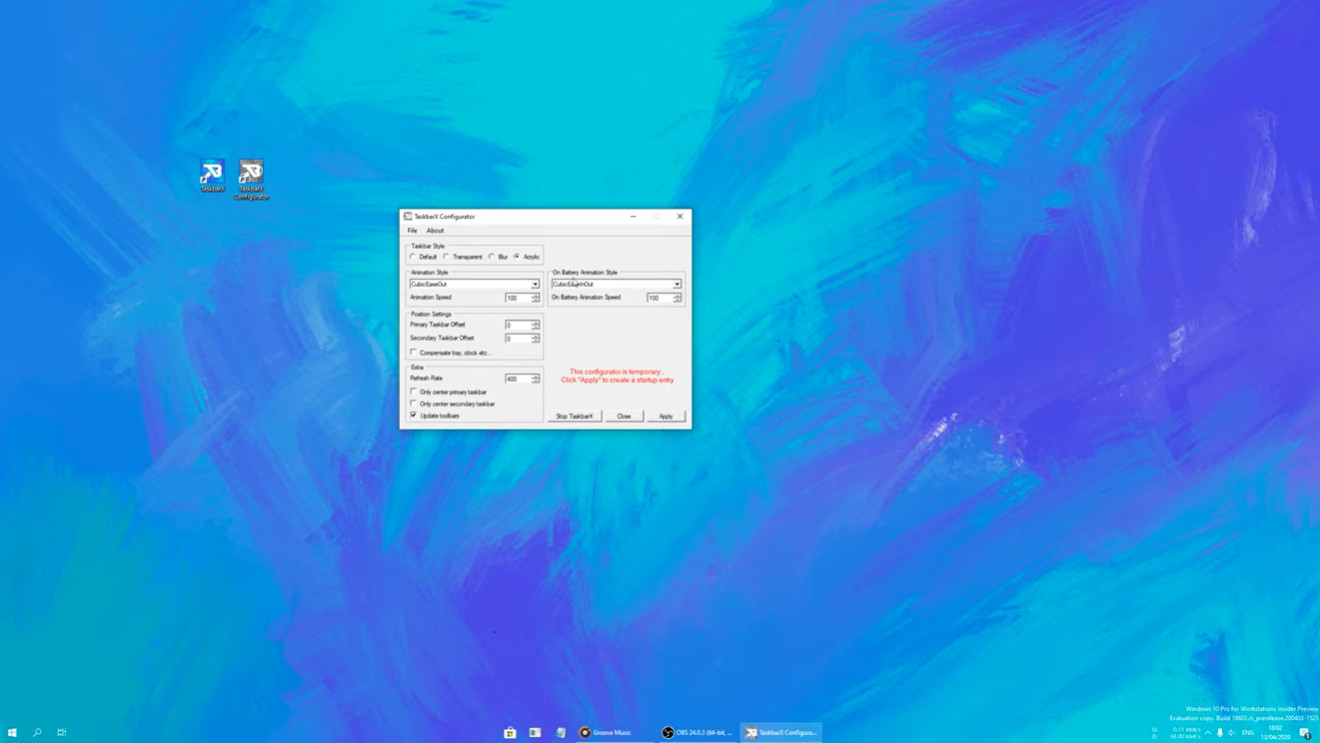The width and height of the screenshot is (1320, 743).
Task: Open the pinned app beside Microsoft Store
Action: pyautogui.click(x=535, y=732)
